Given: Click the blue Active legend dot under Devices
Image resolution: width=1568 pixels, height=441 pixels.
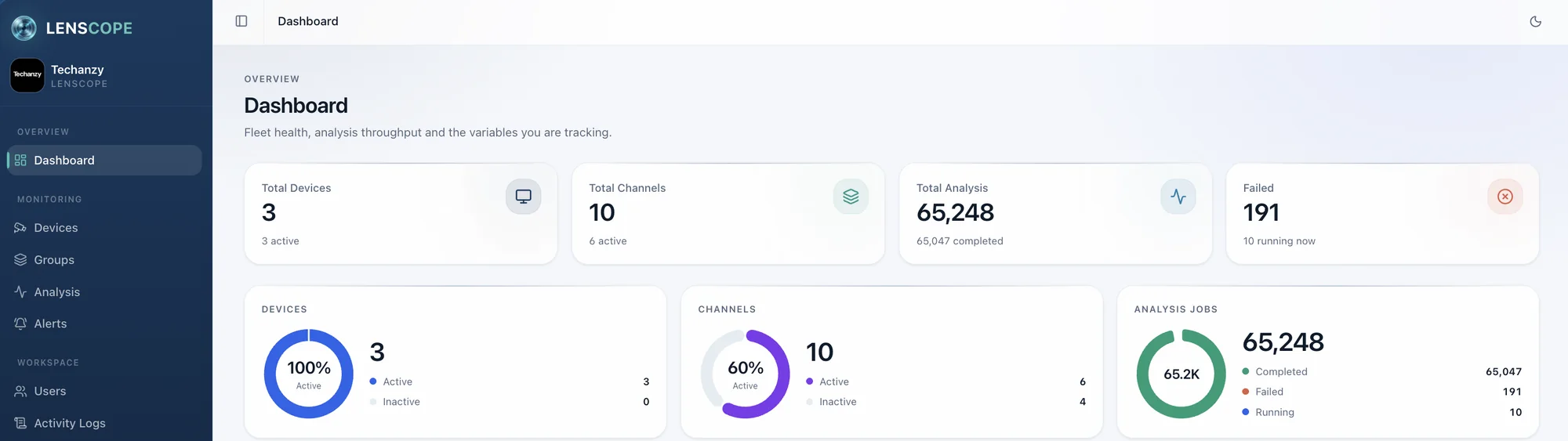Looking at the screenshot, I should click(x=373, y=381).
